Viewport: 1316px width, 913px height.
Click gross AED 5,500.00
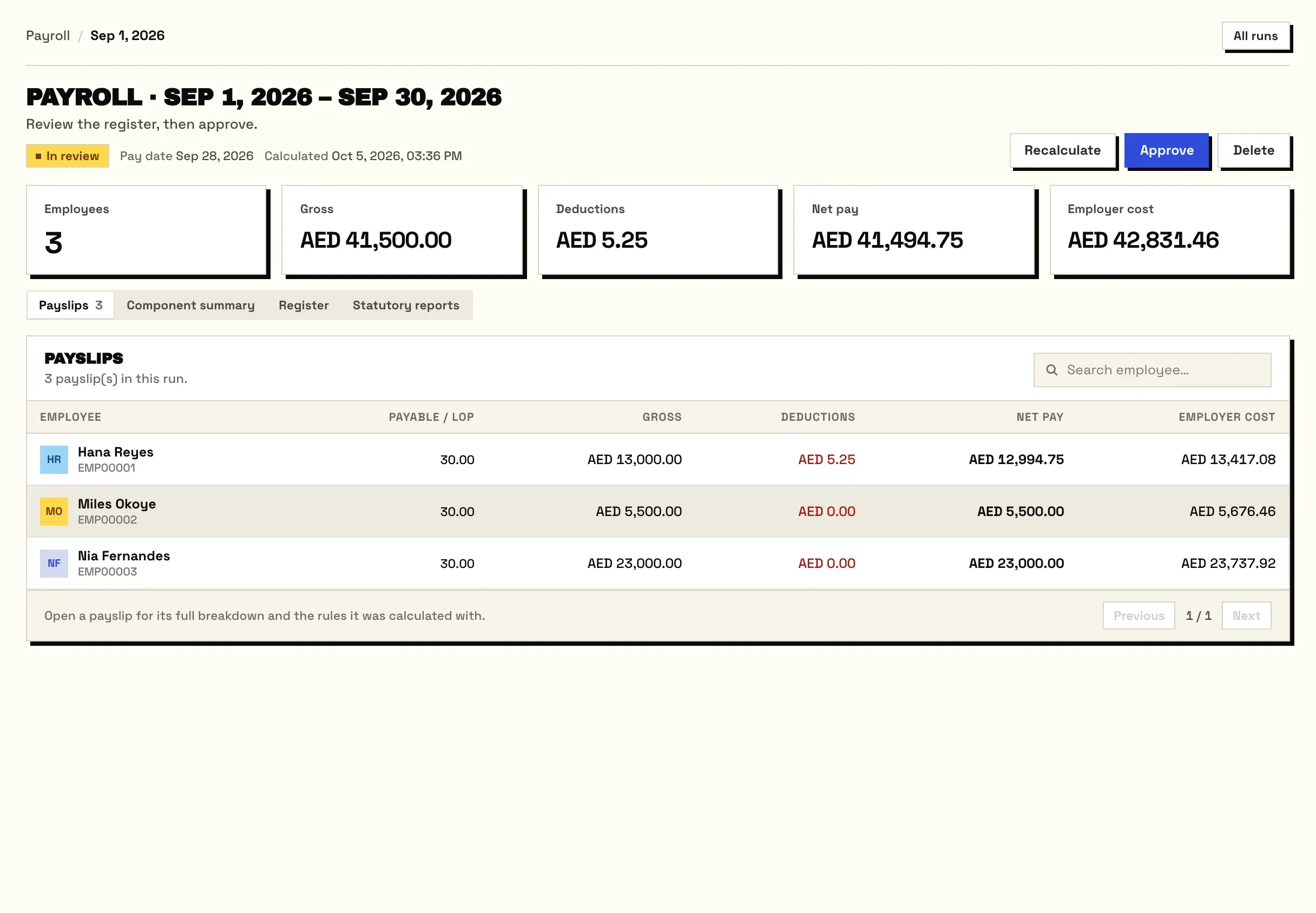pos(639,512)
